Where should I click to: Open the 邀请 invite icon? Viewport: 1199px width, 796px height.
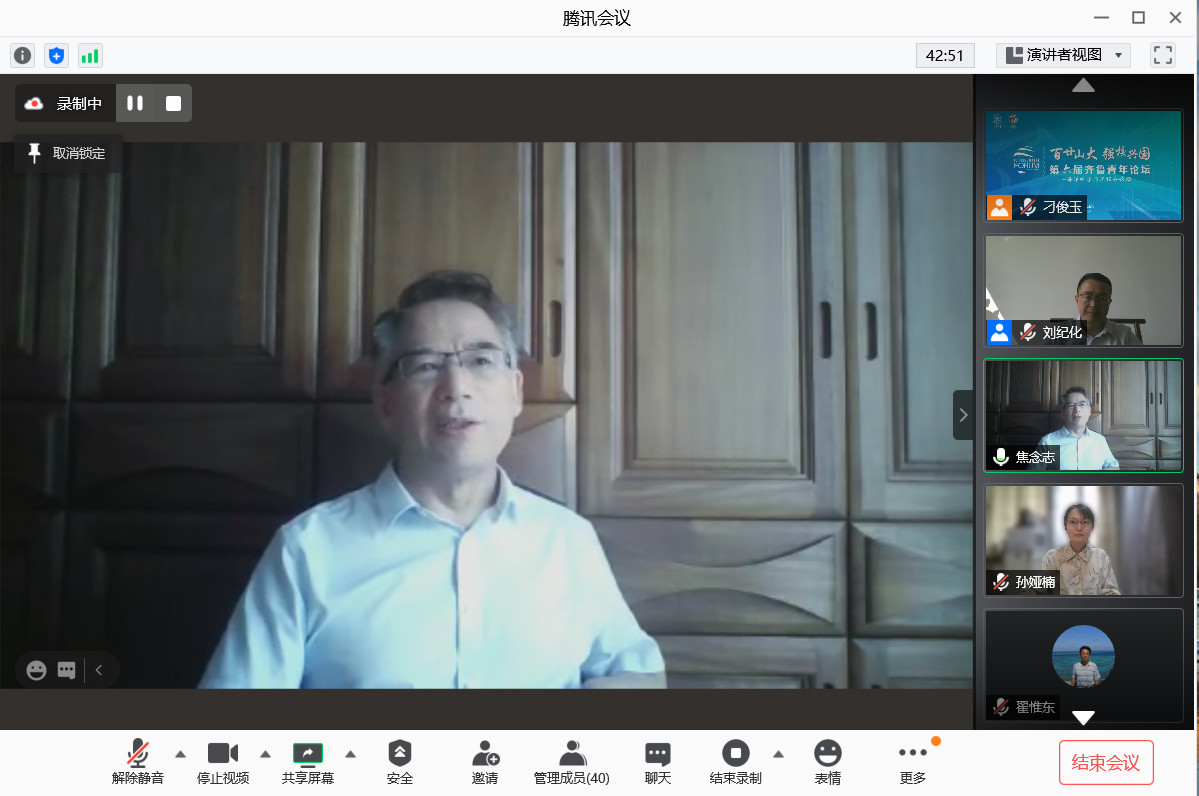tap(485, 763)
